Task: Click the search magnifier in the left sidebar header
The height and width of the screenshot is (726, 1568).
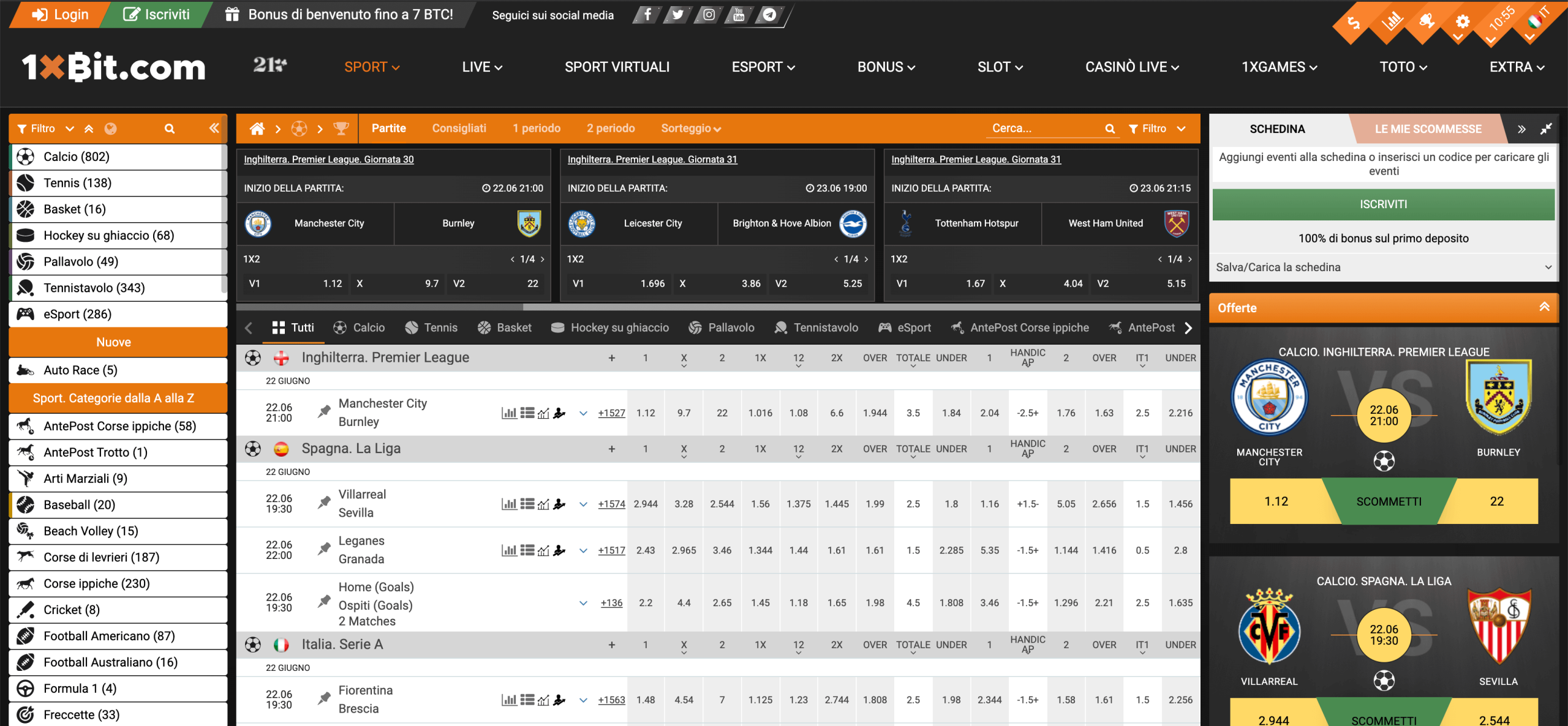Action: coord(170,129)
